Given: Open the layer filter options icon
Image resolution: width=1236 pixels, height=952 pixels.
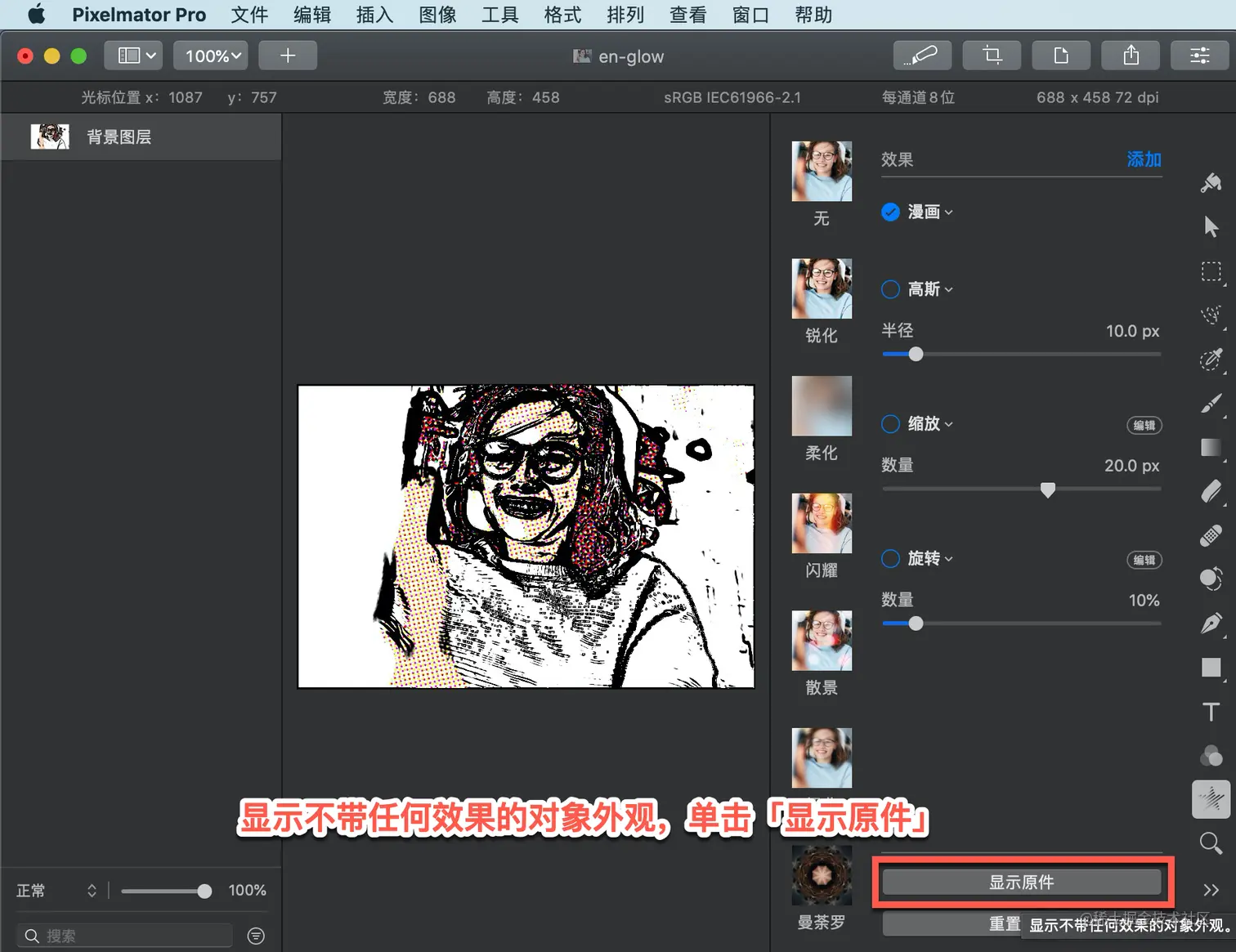Looking at the screenshot, I should [x=256, y=936].
